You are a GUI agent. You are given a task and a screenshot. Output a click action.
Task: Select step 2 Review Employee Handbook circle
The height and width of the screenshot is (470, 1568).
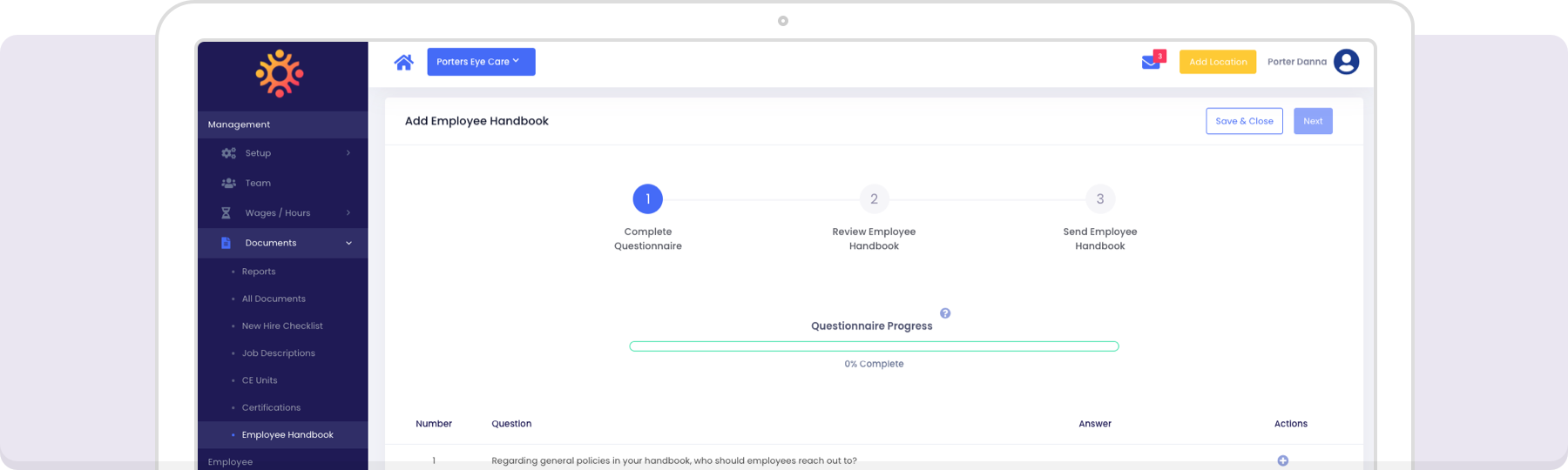pyautogui.click(x=874, y=199)
